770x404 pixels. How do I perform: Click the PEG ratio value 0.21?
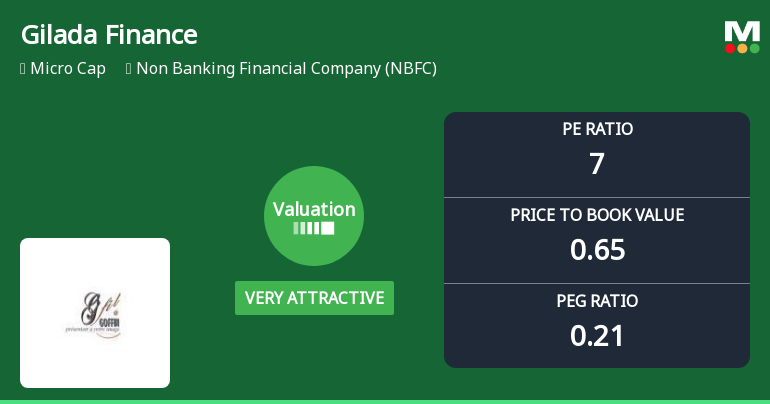[597, 335]
